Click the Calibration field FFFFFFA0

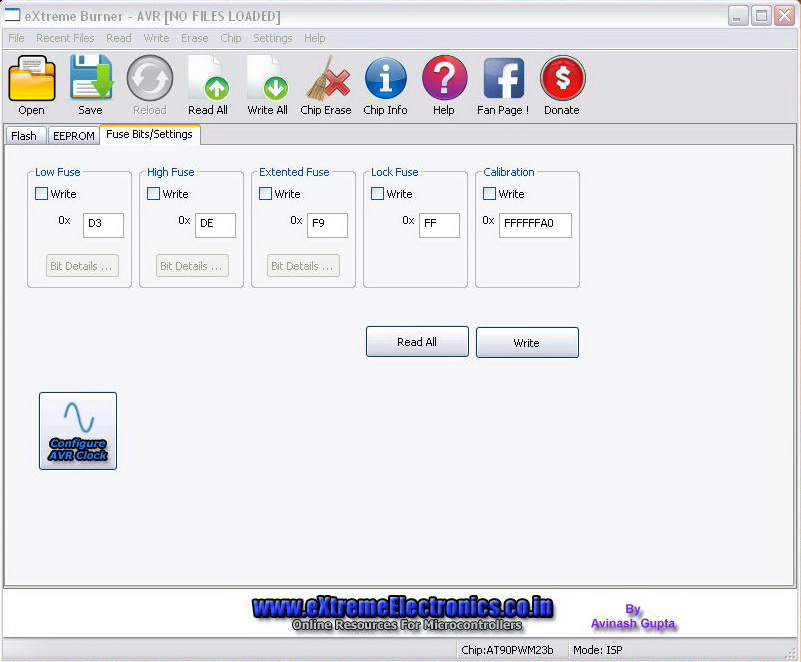click(535, 225)
